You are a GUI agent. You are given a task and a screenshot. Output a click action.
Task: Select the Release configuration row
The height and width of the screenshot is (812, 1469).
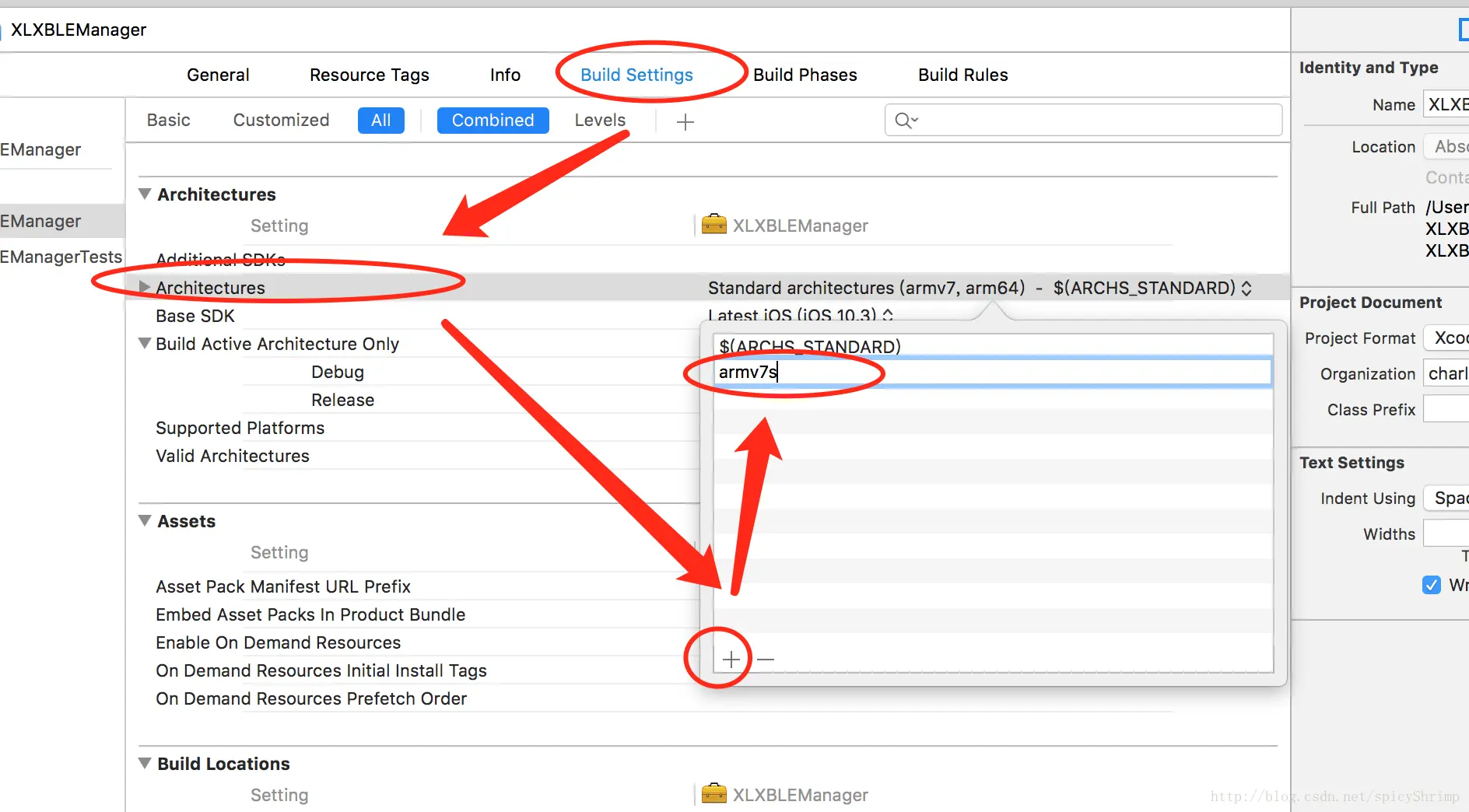[x=343, y=400]
